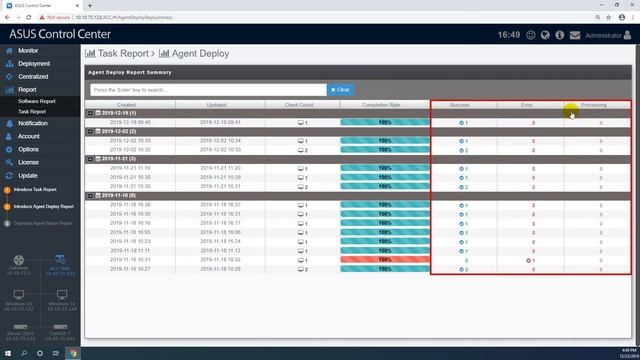The height and width of the screenshot is (360, 640).
Task: Click red progress bar in 2019-11-18 10:31 row
Action: [x=385, y=260]
